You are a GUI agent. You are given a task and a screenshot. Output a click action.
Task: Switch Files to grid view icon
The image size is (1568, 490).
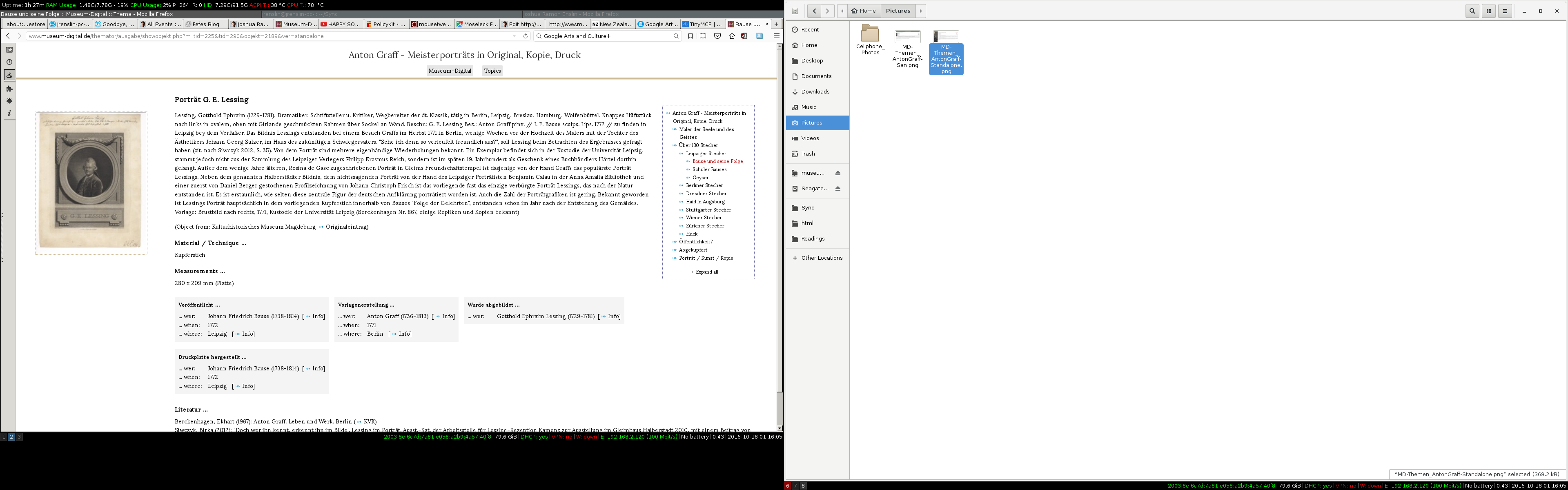pos(1488,11)
